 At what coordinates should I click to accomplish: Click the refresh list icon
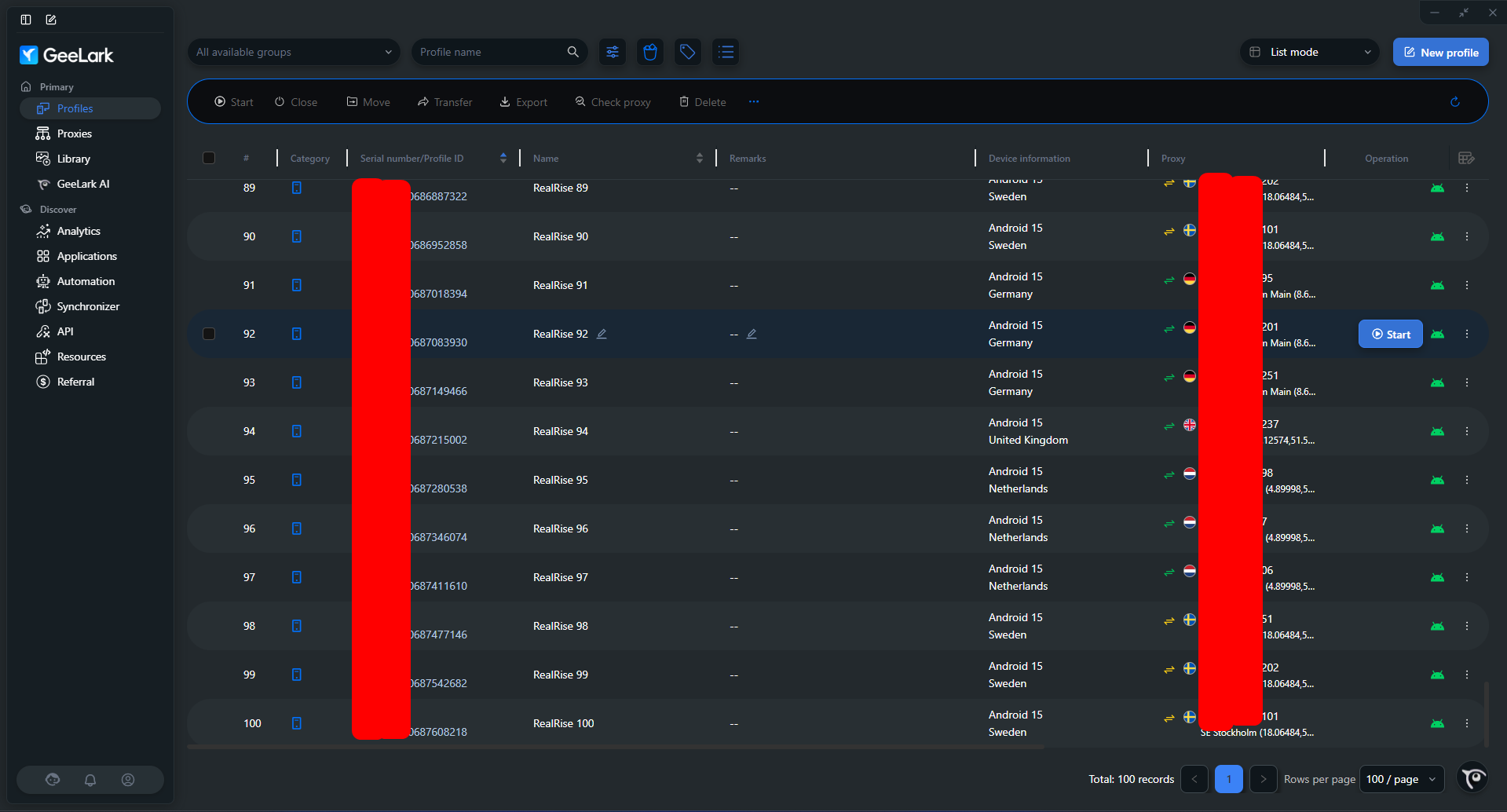point(1454,102)
